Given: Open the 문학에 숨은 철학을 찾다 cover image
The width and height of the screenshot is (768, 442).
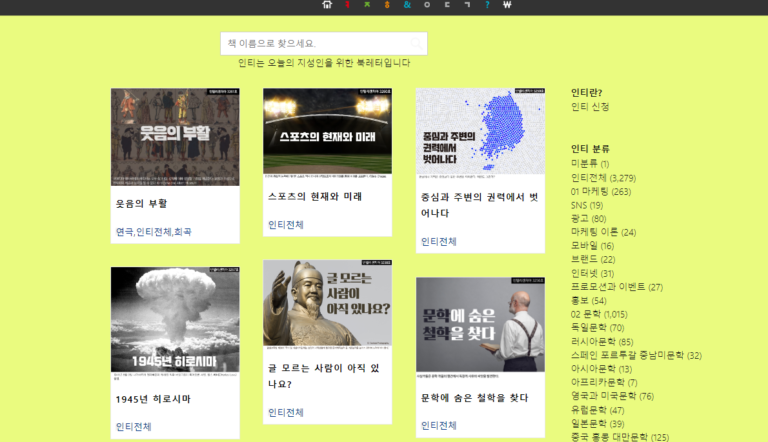Looking at the screenshot, I should 480,328.
